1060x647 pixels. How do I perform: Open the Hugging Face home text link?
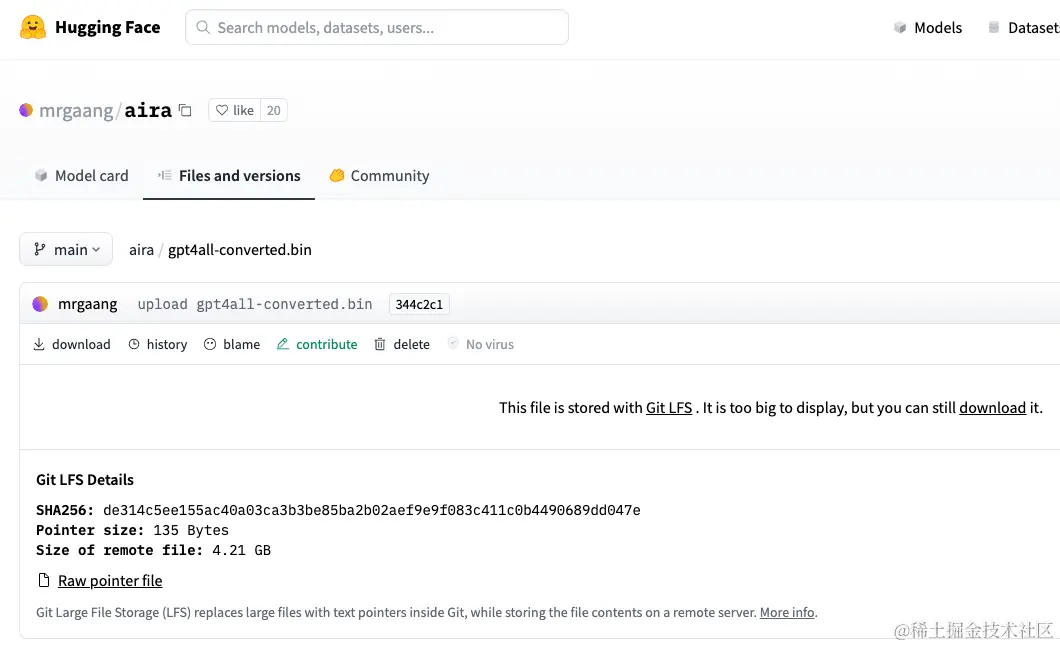click(x=107, y=27)
